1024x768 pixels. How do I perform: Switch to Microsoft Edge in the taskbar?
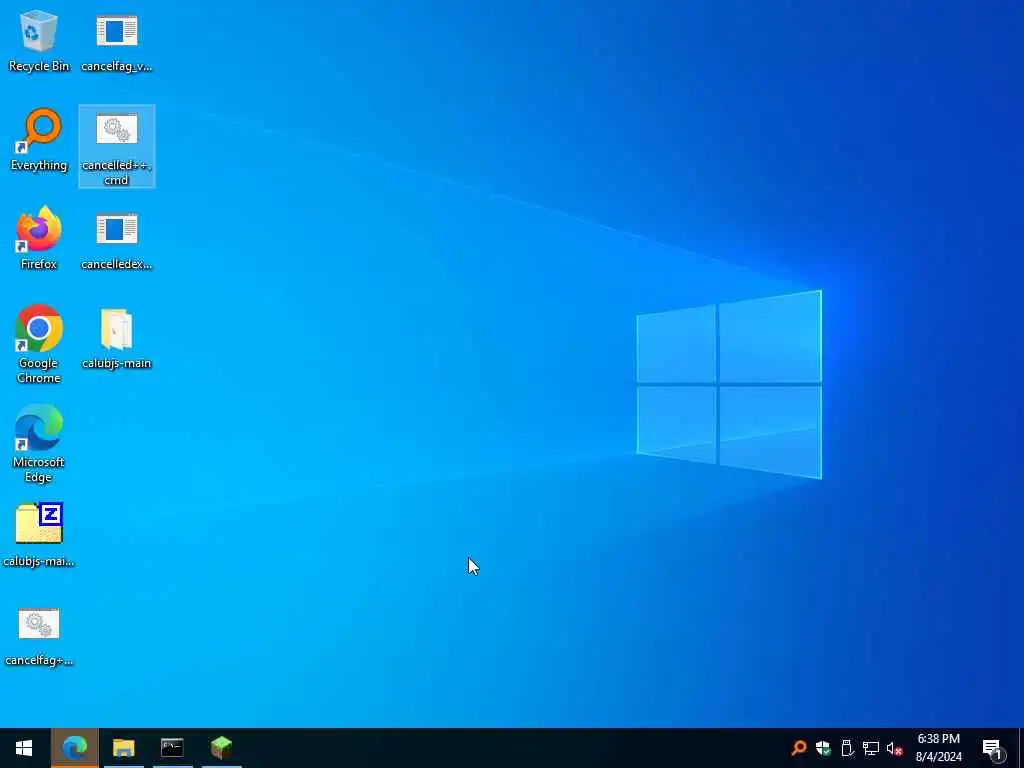coord(74,748)
